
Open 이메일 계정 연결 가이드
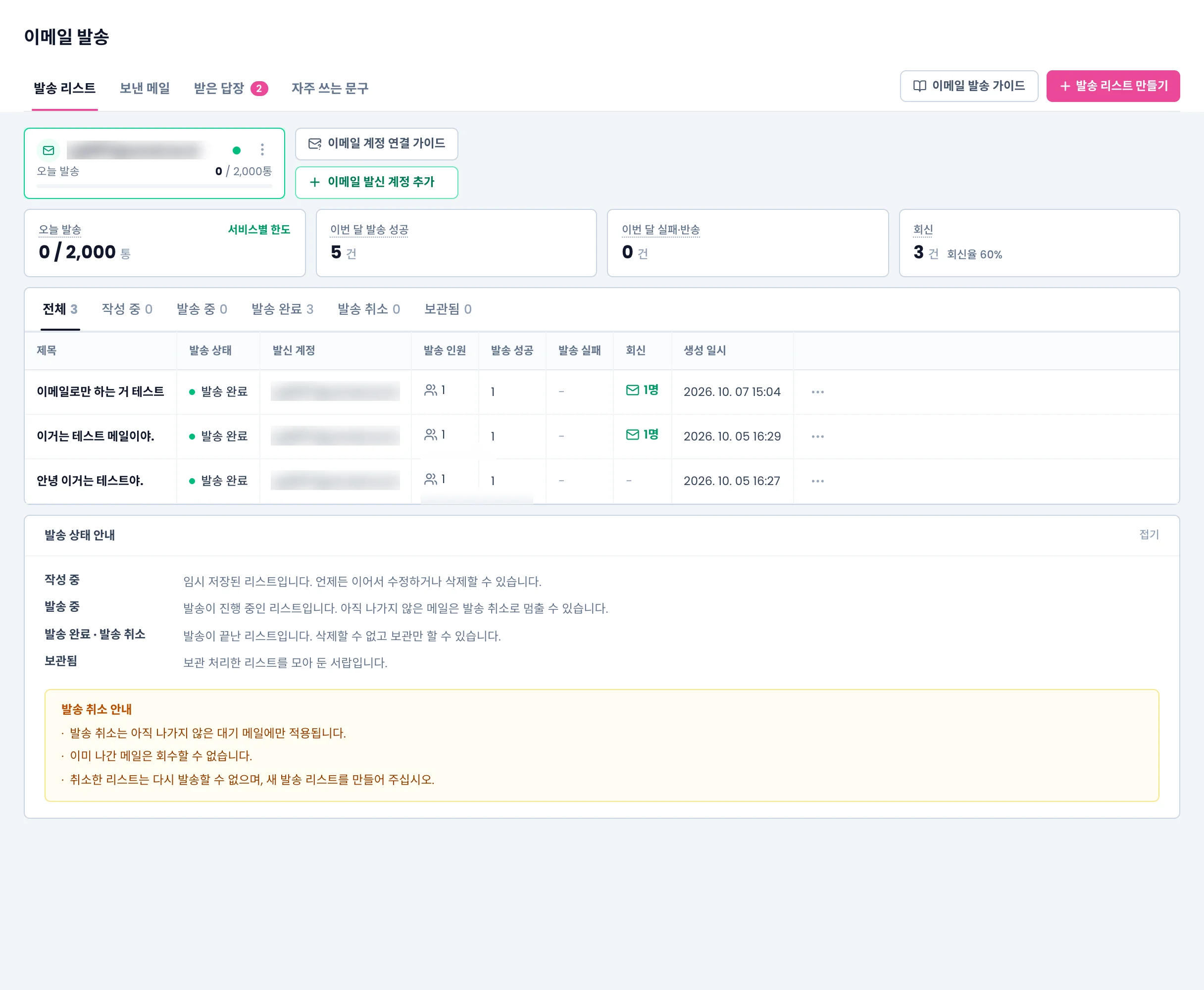pos(376,144)
